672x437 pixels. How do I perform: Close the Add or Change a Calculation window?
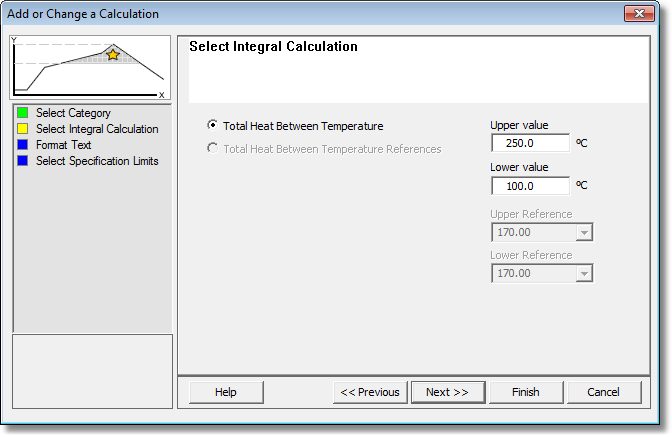point(639,13)
